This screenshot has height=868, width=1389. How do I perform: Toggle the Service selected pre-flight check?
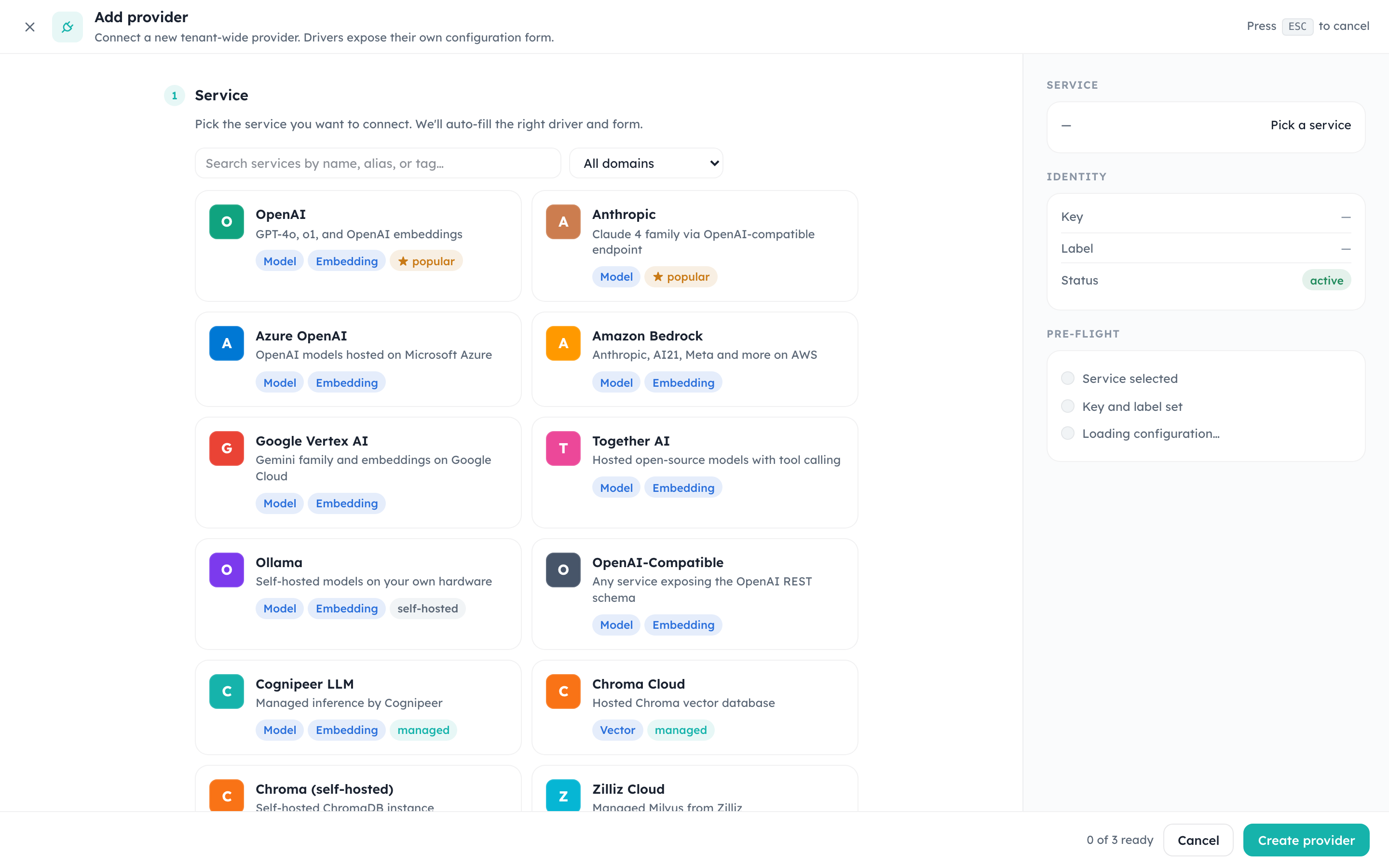1068,379
